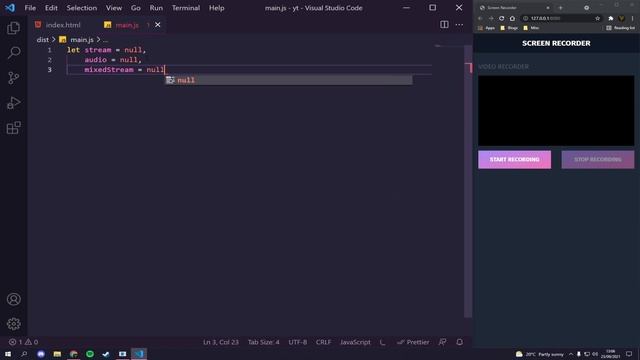The height and width of the screenshot is (360, 640).
Task: Open Windows taskbar search
Action: (x=24, y=354)
